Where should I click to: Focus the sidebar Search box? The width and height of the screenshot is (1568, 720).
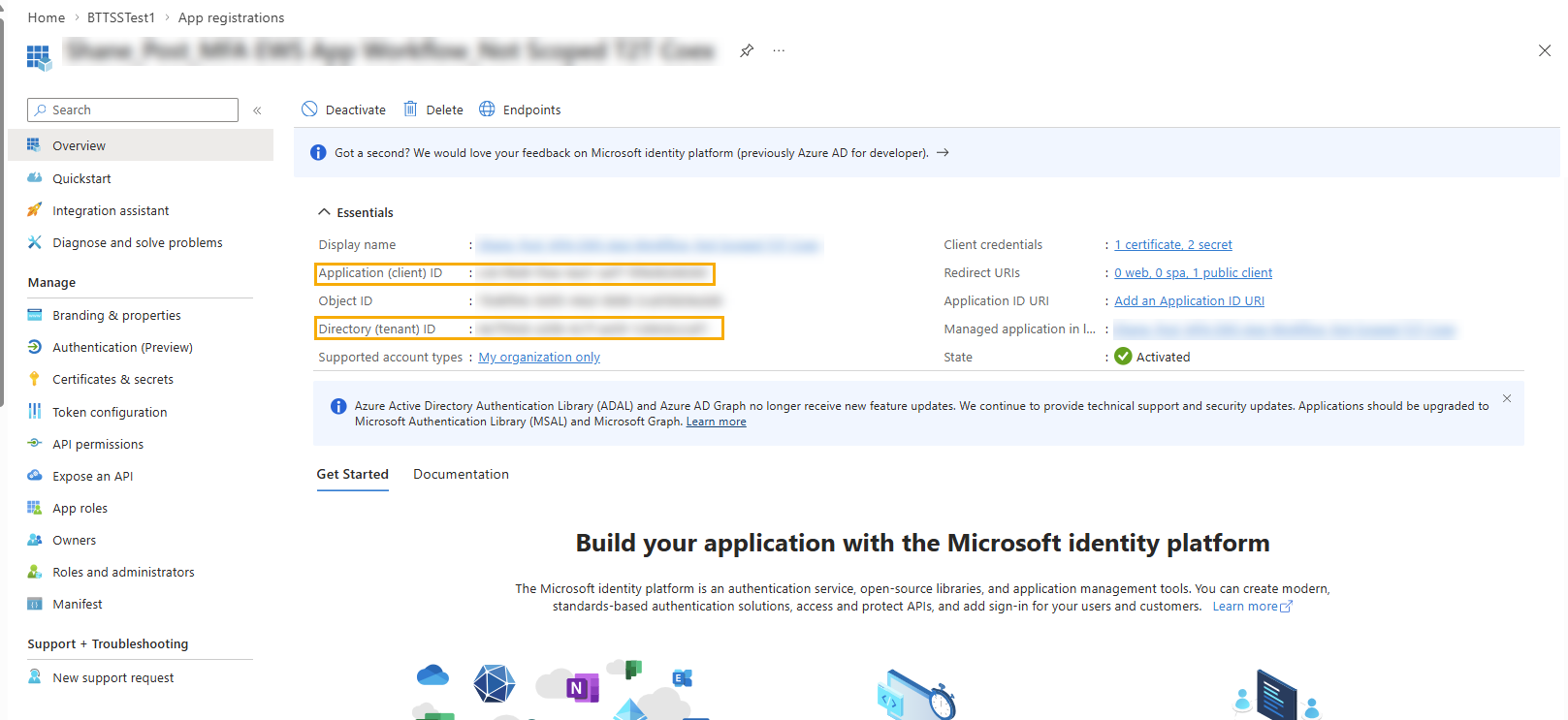tap(133, 110)
